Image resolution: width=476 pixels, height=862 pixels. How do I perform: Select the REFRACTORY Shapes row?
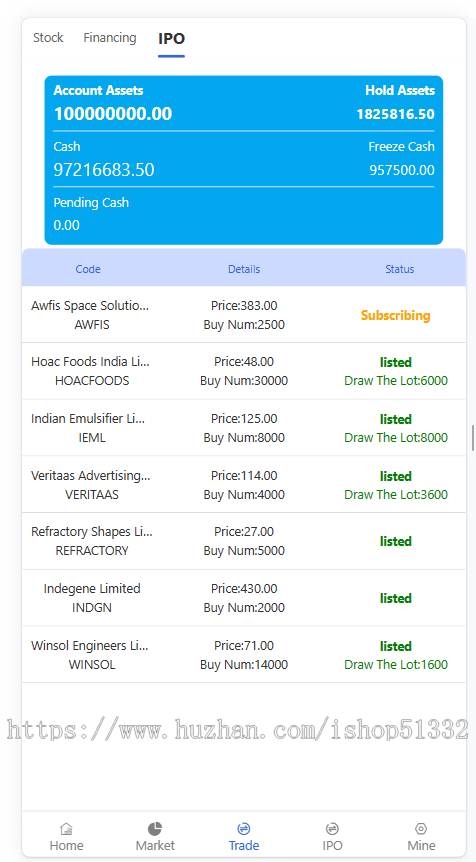pyautogui.click(x=243, y=541)
